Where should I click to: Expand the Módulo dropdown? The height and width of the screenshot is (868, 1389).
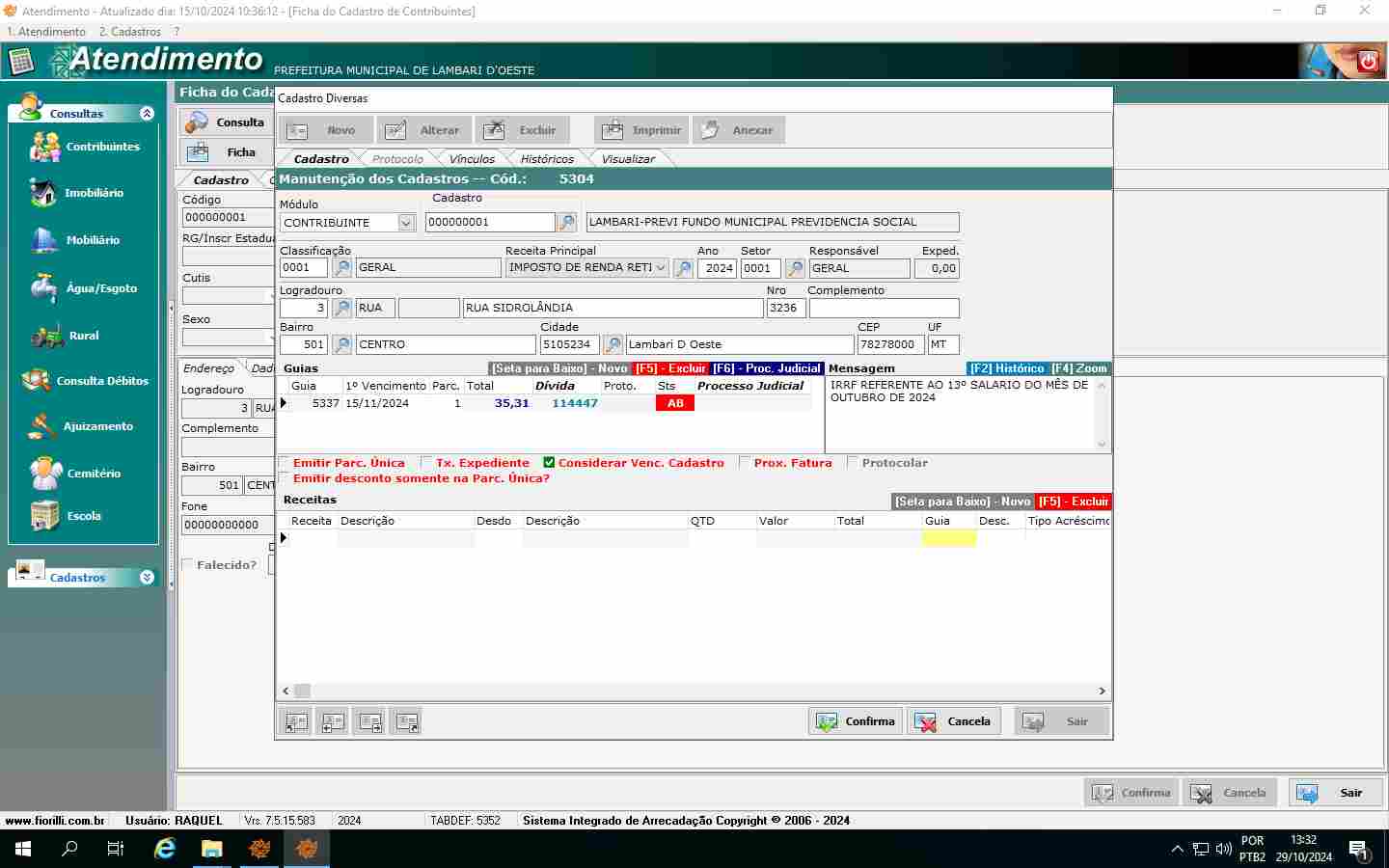[x=406, y=223]
